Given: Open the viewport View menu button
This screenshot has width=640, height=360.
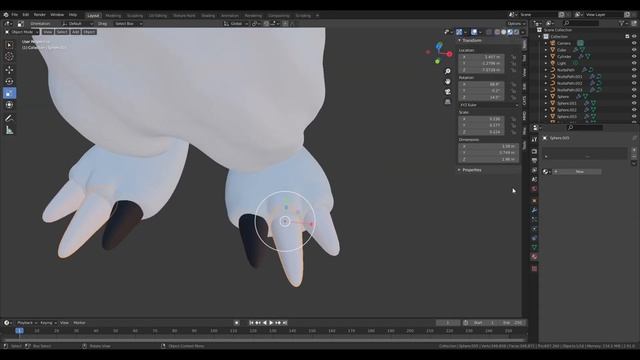Looking at the screenshot, I should coord(48,32).
